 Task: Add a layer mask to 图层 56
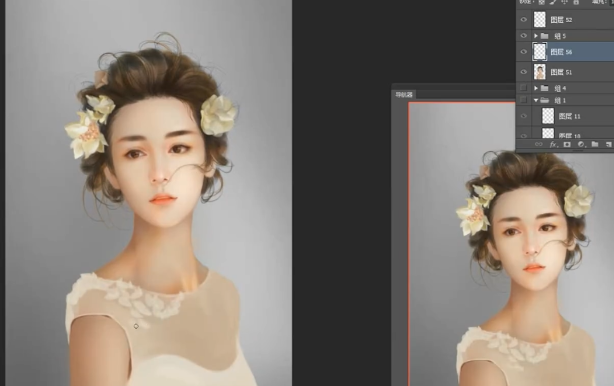[567, 144]
